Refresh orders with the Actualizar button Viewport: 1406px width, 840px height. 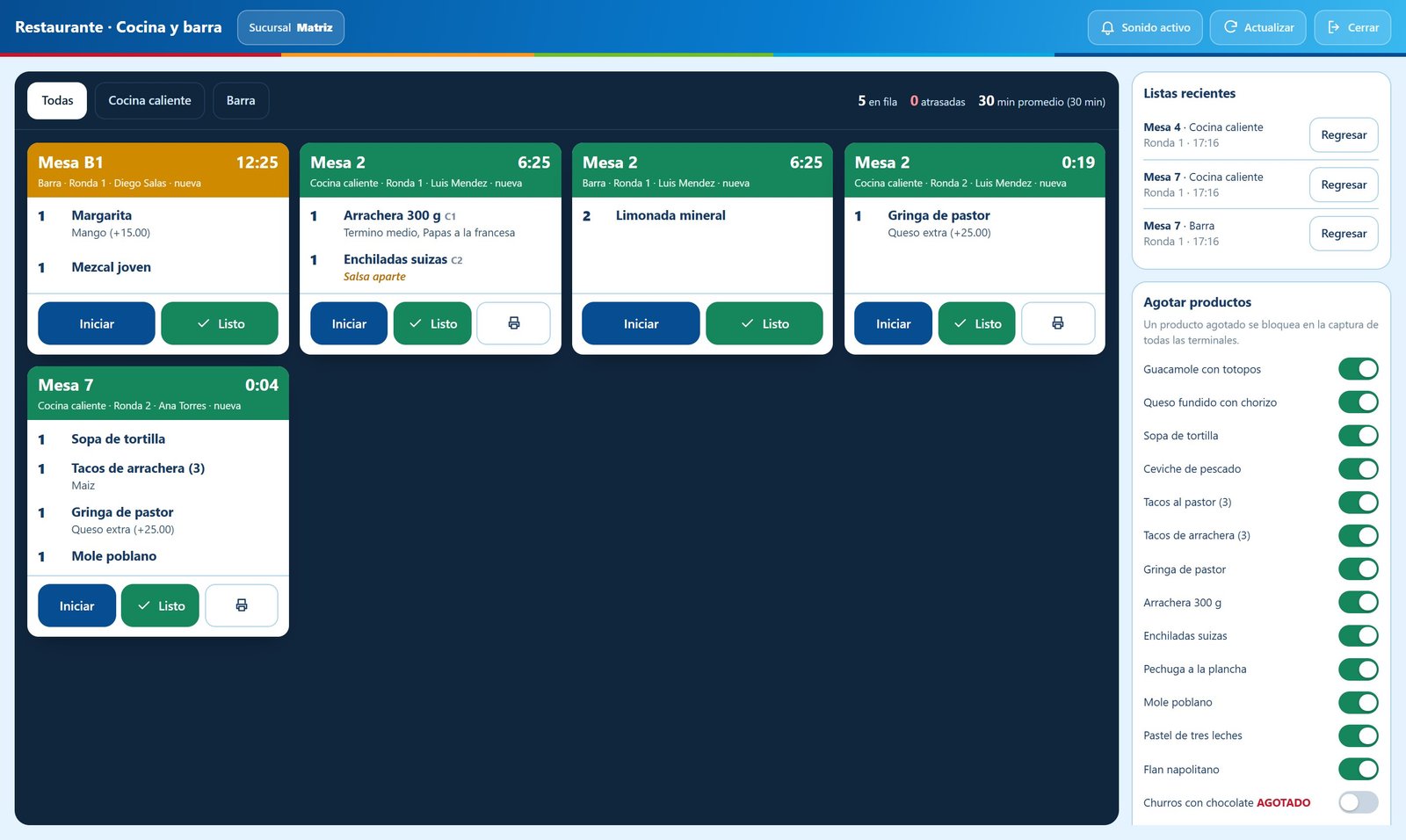[1258, 27]
